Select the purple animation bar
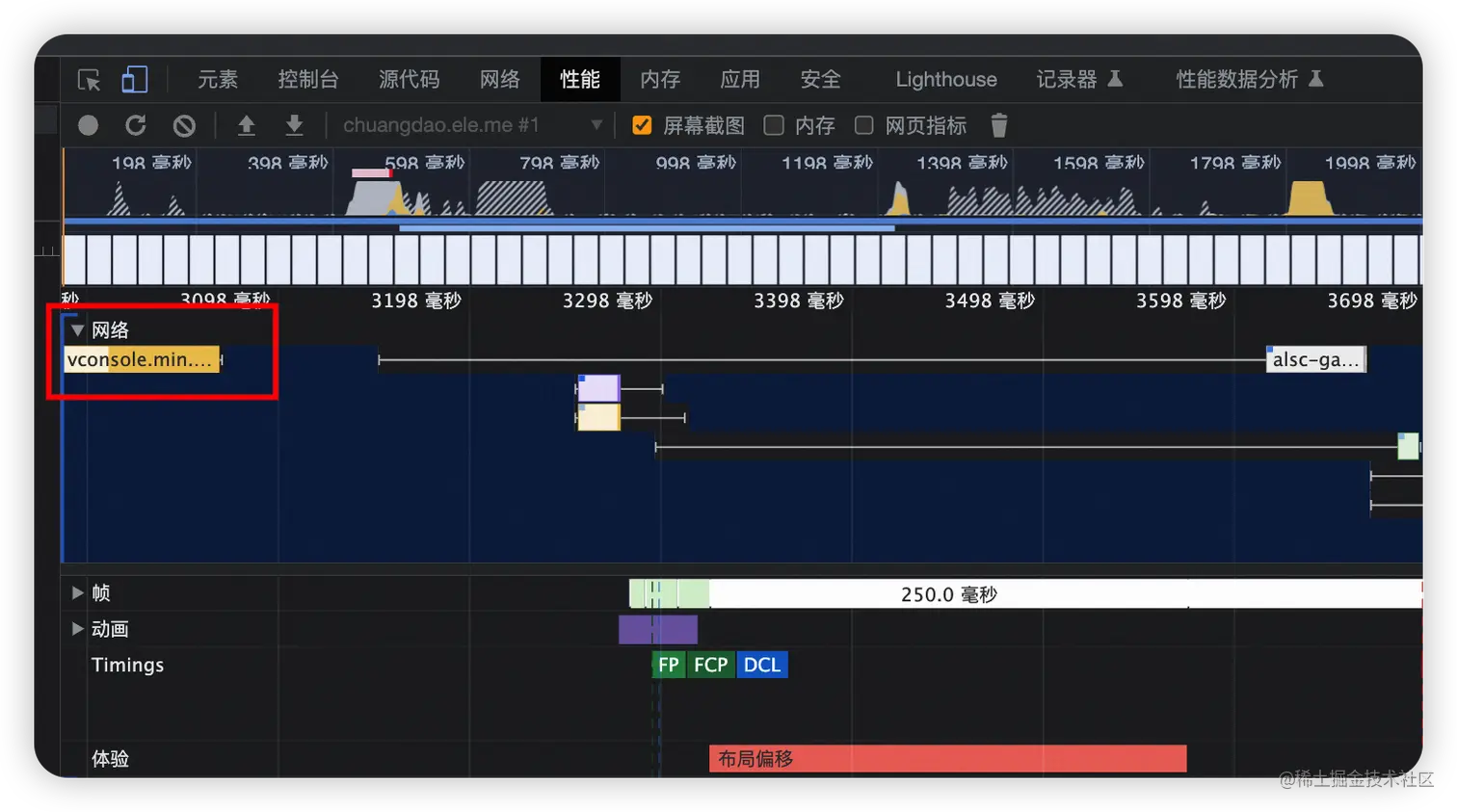This screenshot has width=1457, height=812. (x=658, y=630)
